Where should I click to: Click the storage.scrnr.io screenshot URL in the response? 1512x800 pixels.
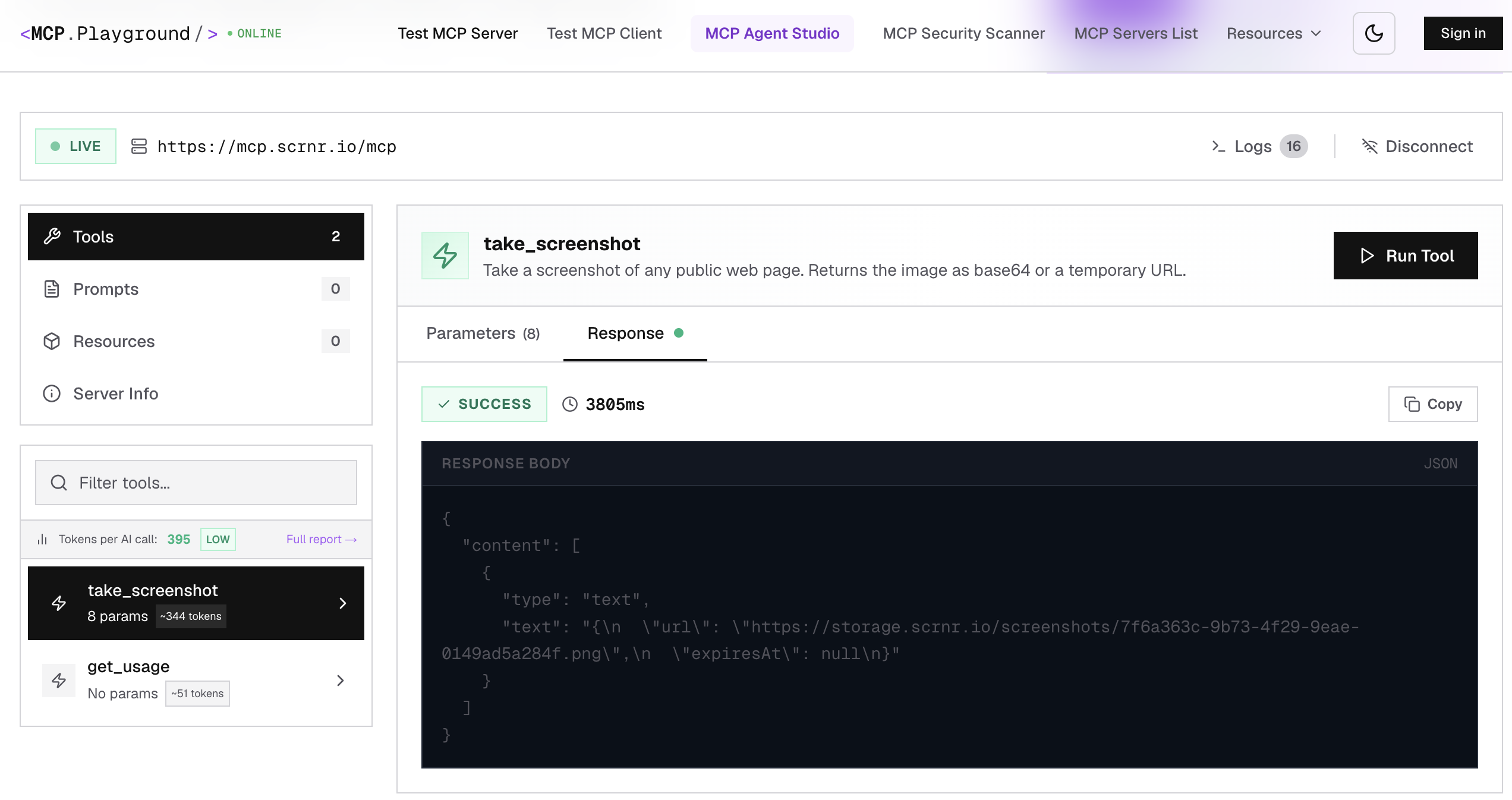point(900,640)
